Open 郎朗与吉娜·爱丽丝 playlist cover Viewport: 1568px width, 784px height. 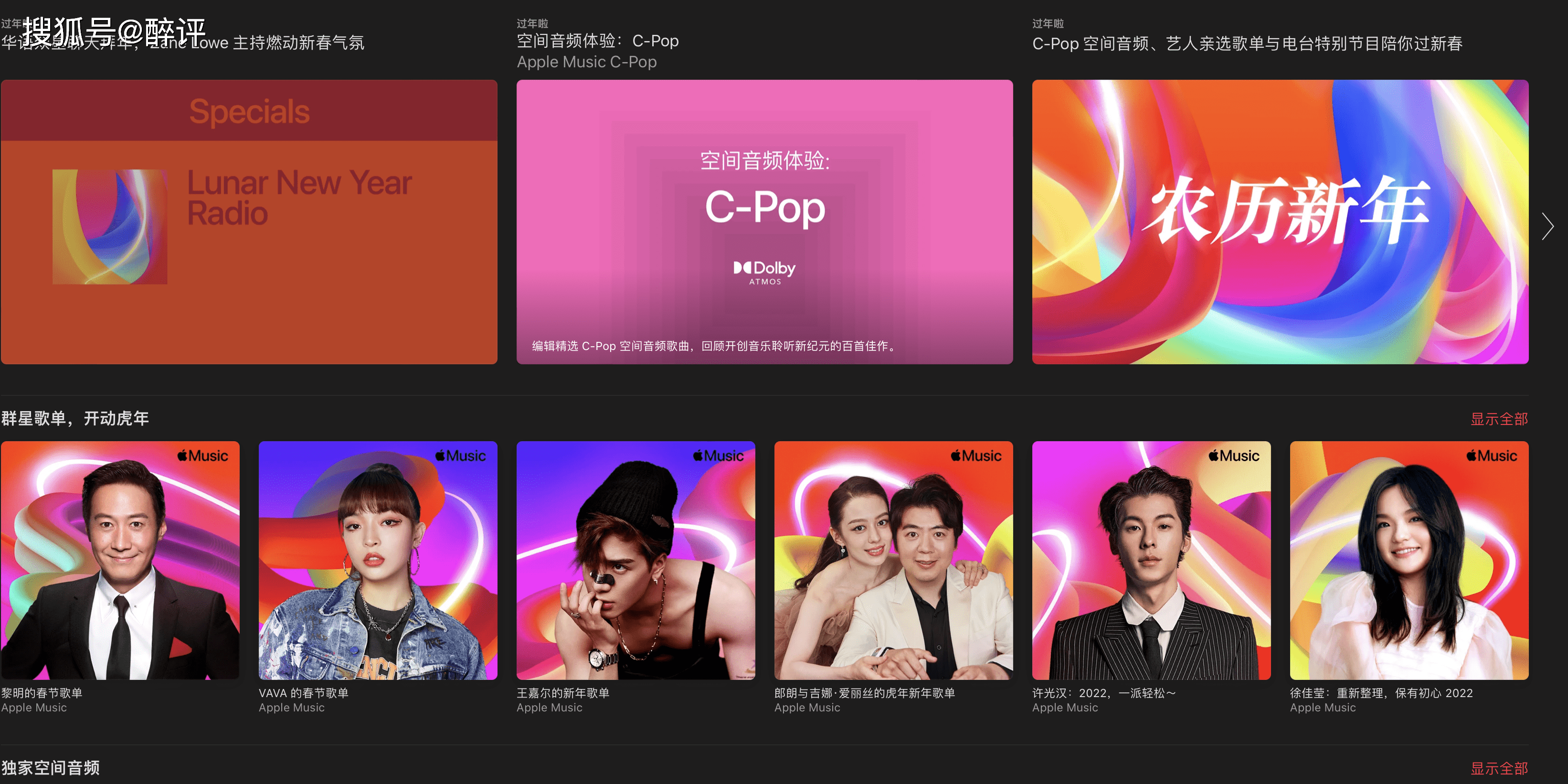click(x=893, y=560)
